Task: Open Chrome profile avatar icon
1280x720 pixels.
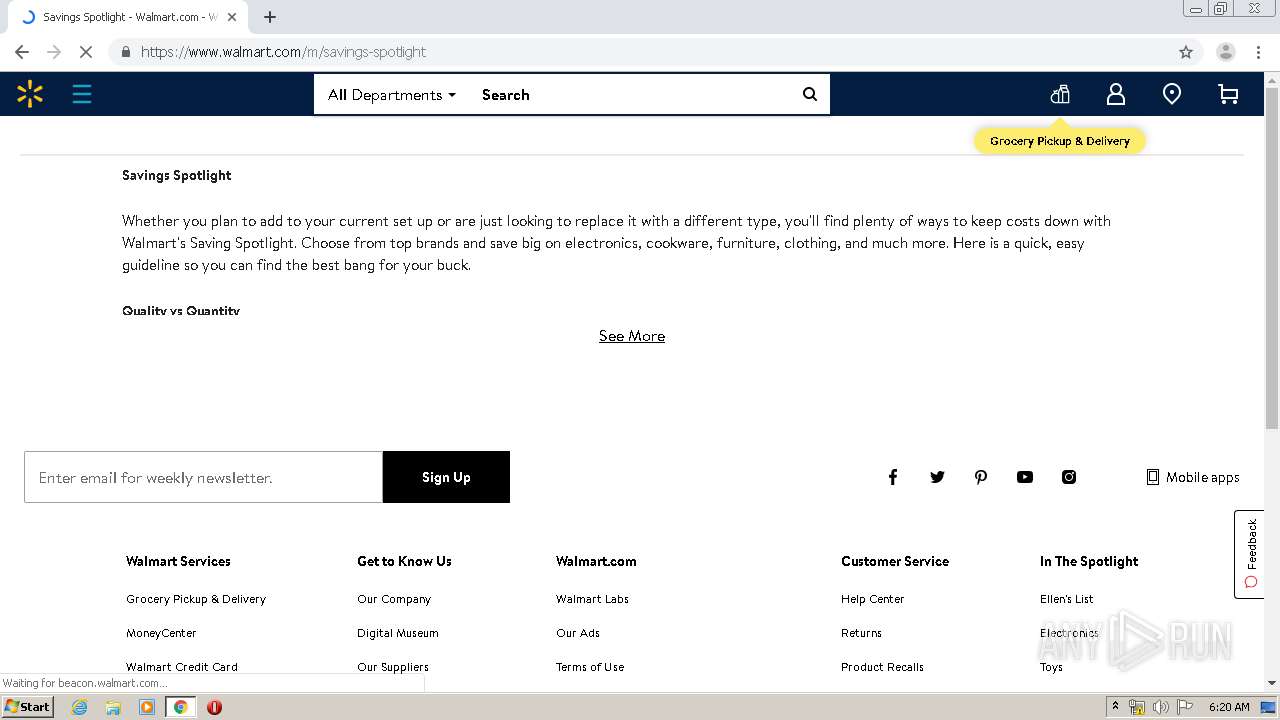Action: [x=1225, y=52]
